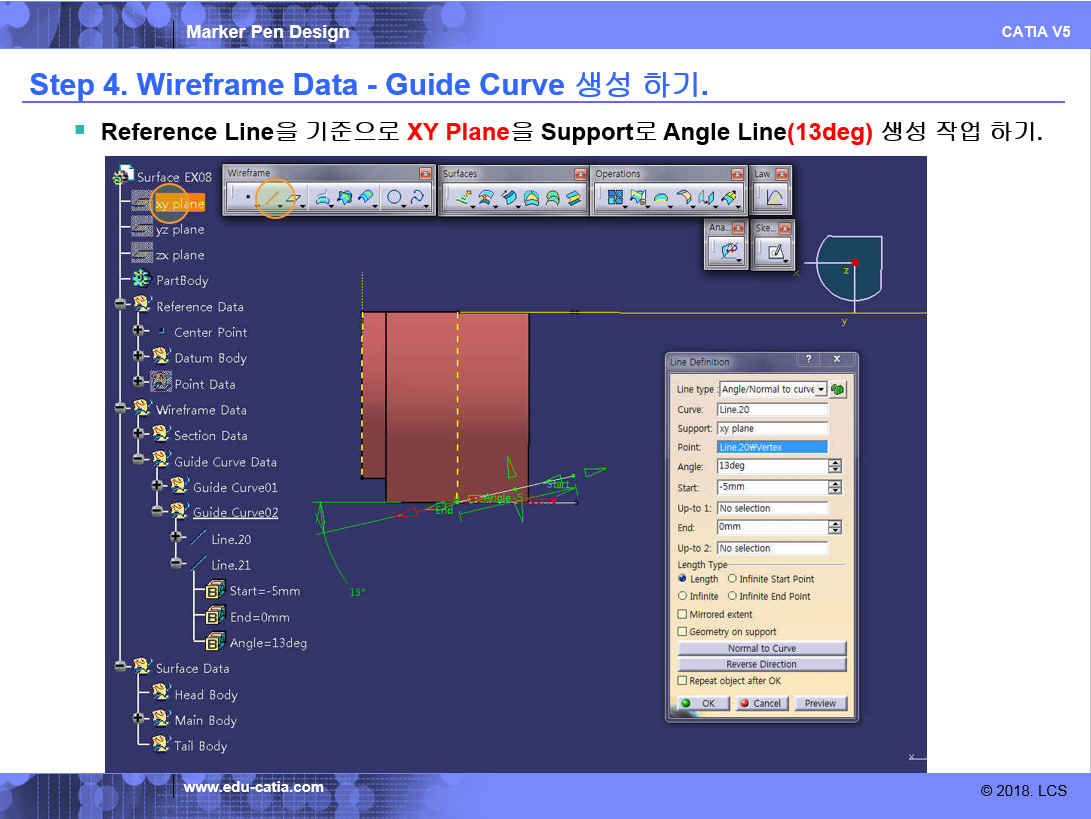This screenshot has width=1091, height=819.
Task: Click the green icon beside Line type
Action: [838, 389]
